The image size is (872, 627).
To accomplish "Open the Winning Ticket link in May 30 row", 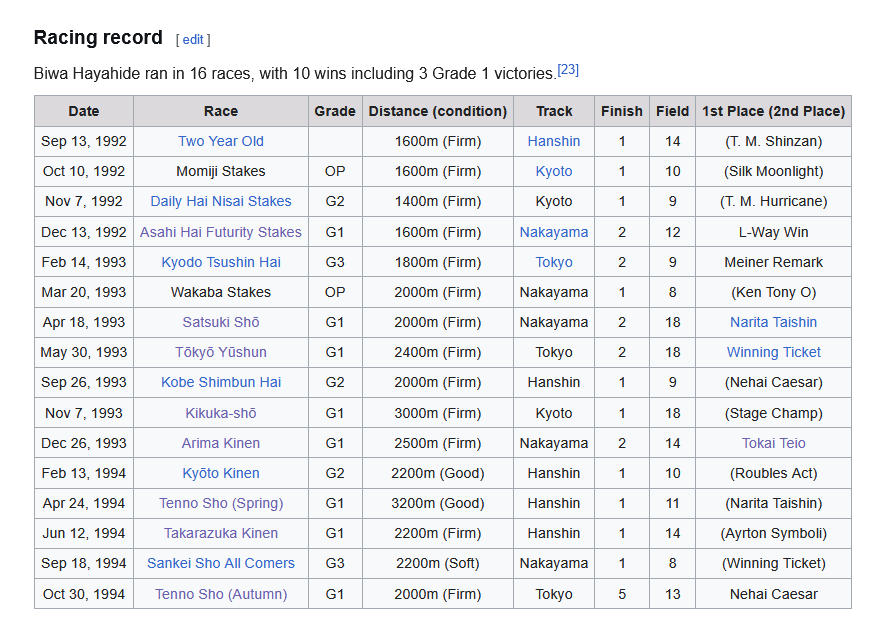I will point(774,352).
